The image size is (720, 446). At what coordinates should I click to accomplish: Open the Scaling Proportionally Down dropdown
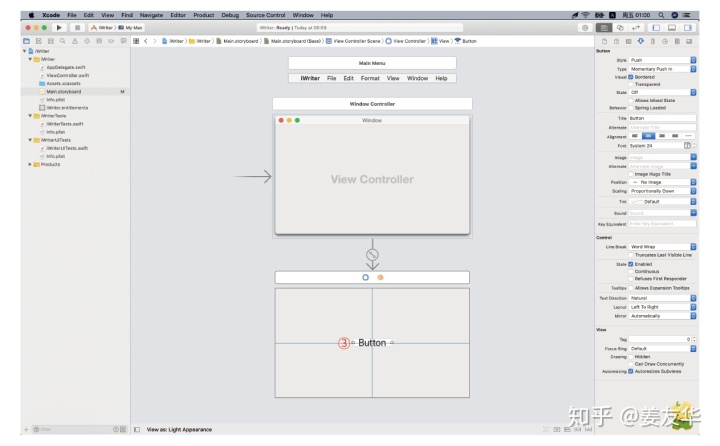coord(663,191)
